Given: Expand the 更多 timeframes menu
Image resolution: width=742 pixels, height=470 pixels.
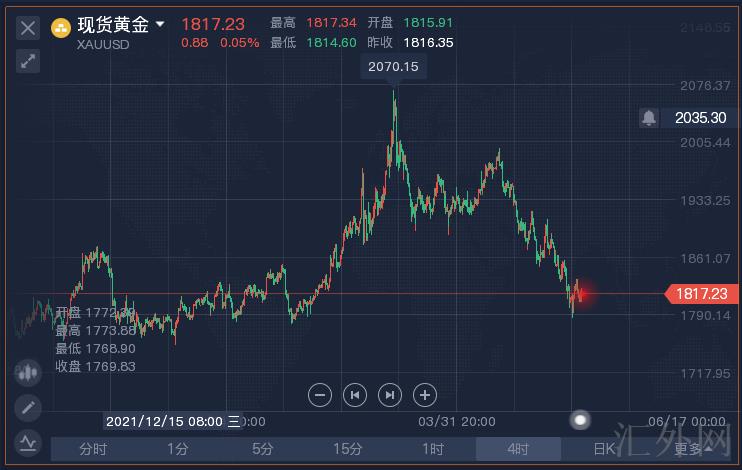Looking at the screenshot, I should coord(692,449).
